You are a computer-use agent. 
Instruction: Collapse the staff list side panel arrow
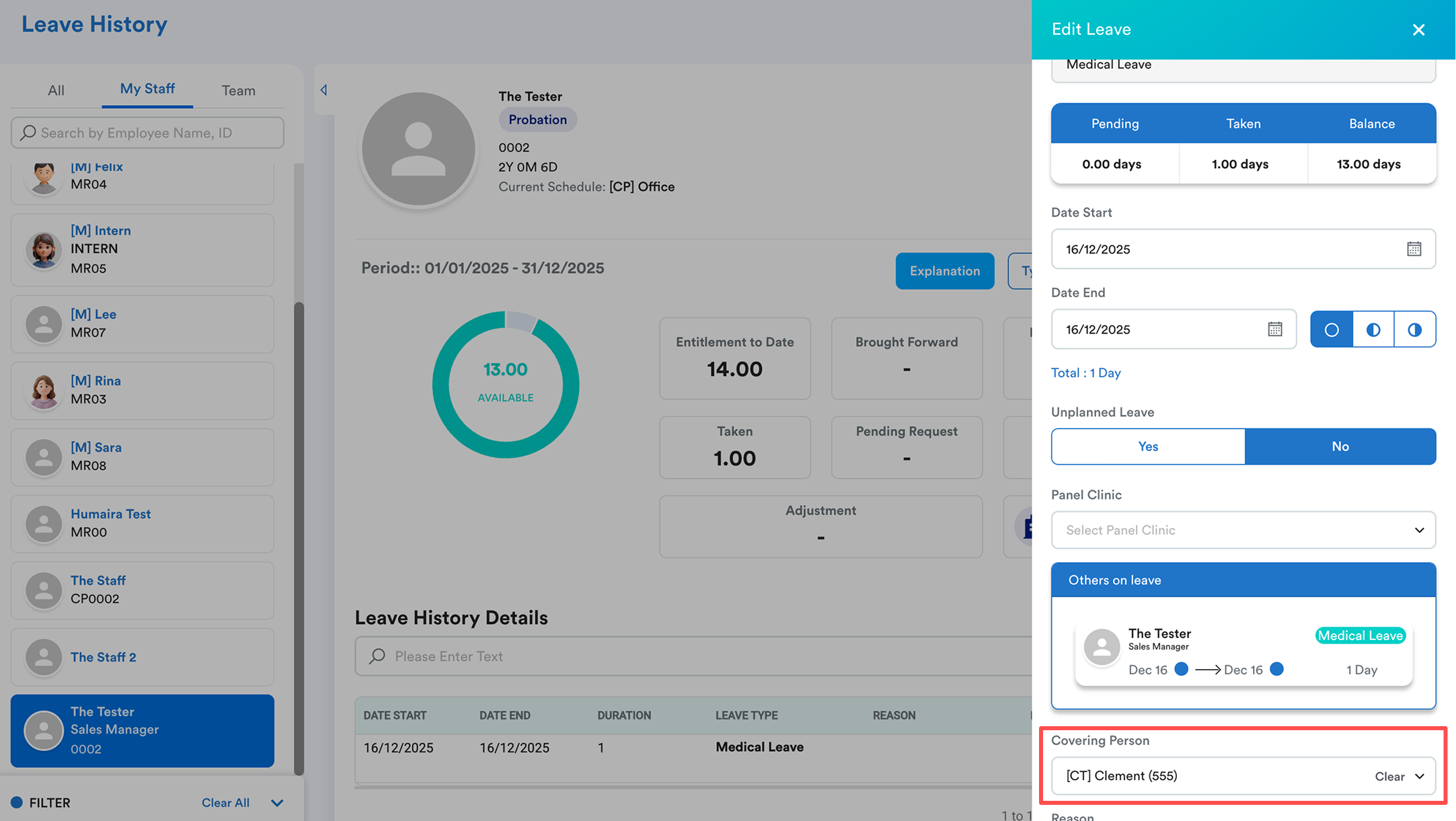point(324,90)
